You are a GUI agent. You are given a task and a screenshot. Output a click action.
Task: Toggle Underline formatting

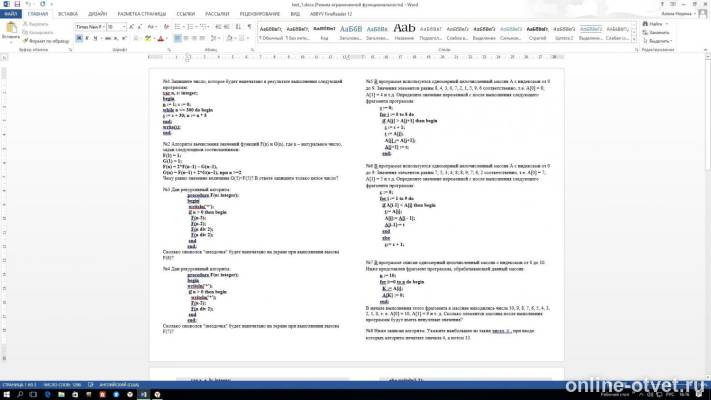95,39
